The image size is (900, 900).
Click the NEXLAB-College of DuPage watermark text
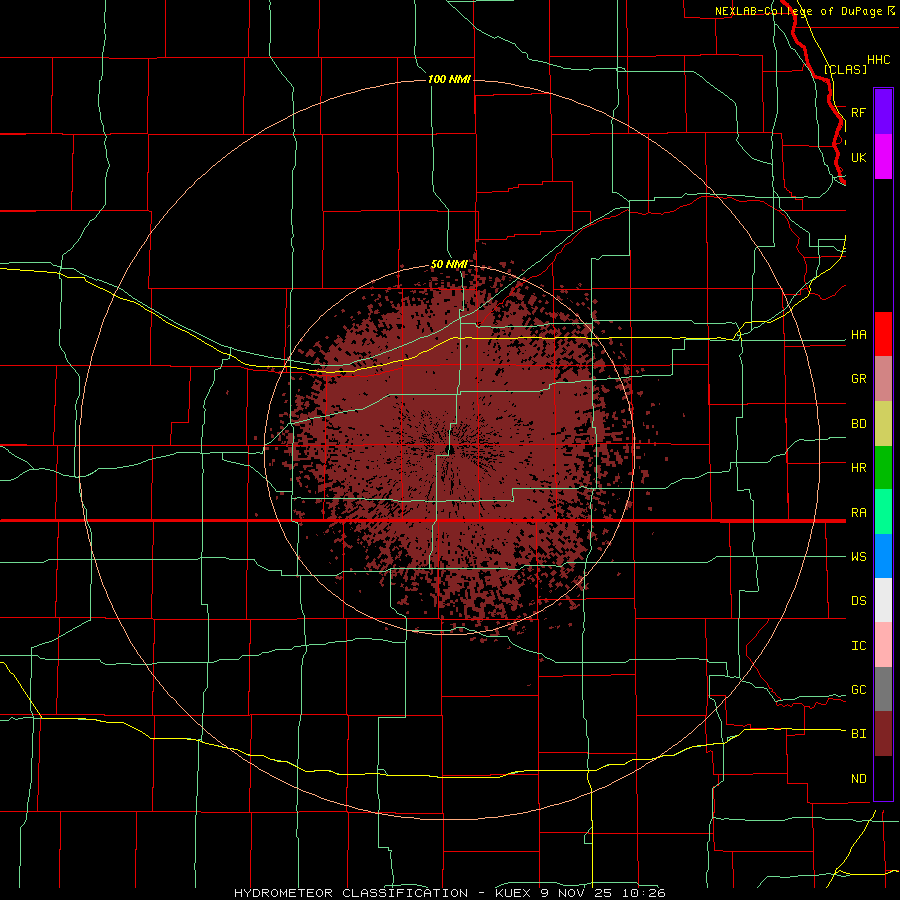point(799,11)
